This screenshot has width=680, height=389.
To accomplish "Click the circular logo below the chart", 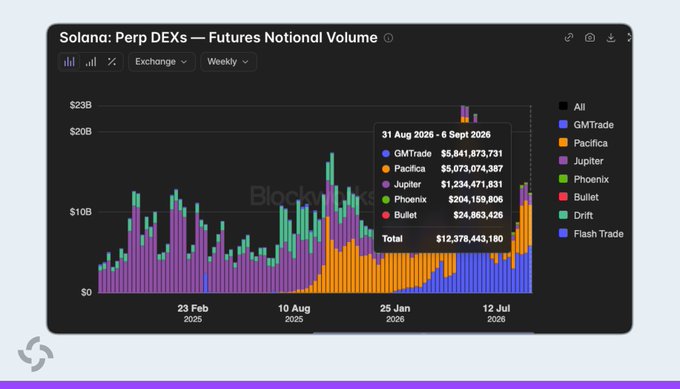I will tap(36, 354).
